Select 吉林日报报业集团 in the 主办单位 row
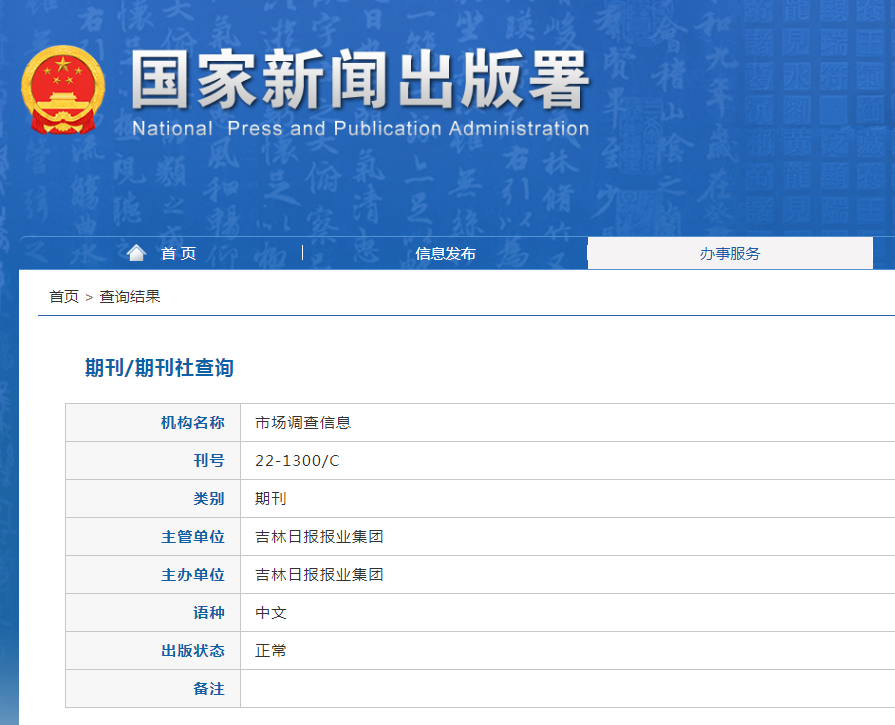The image size is (895, 725). (x=319, y=575)
